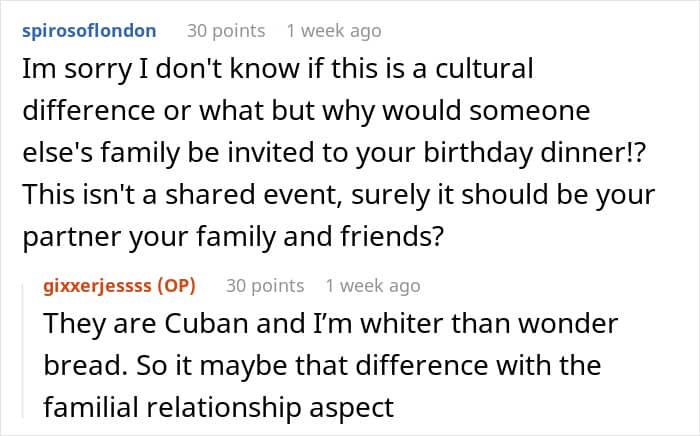Click the reply line starting "bread. So it maybe"
700x436 pixels.
(322, 365)
